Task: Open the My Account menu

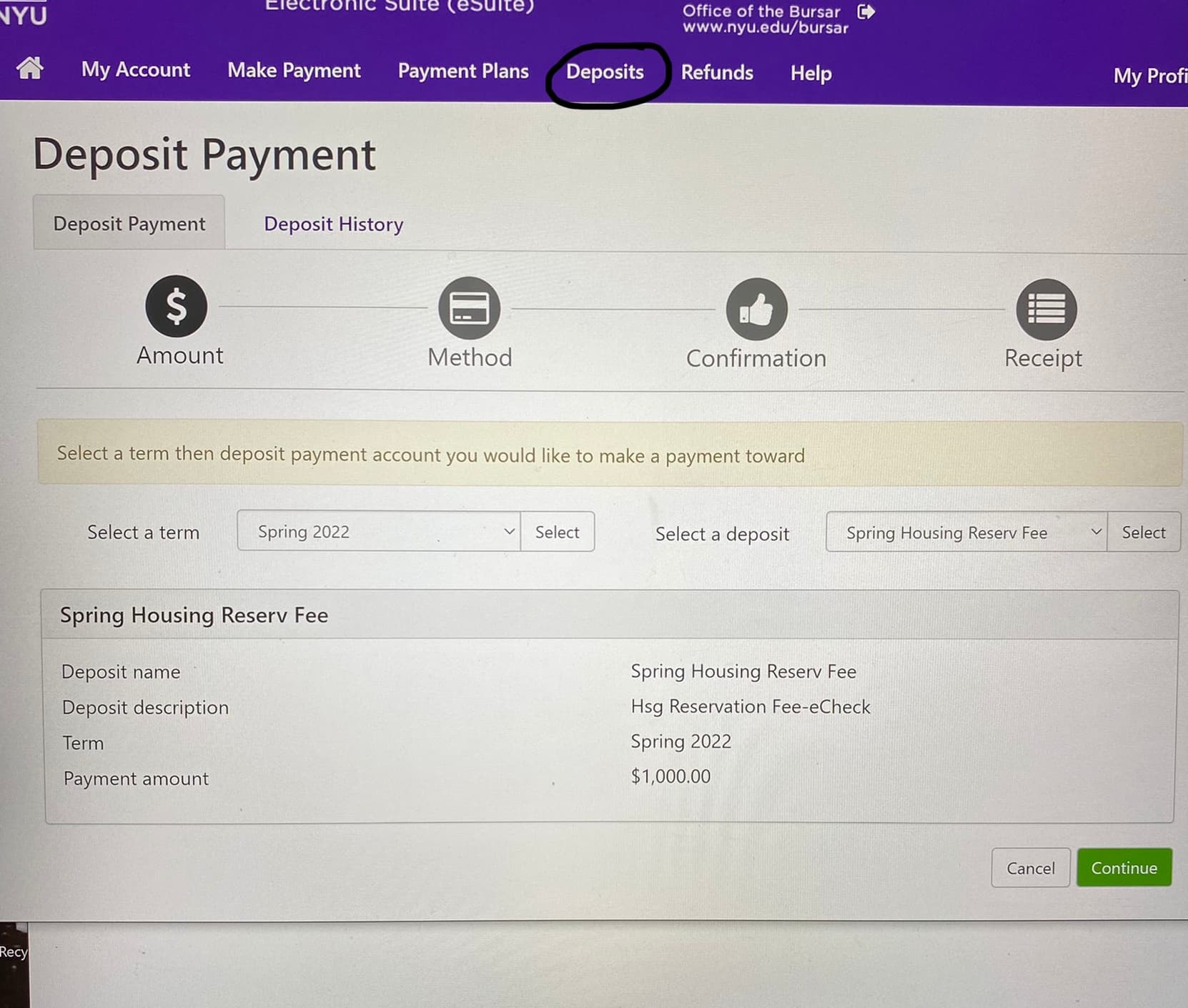Action: (136, 69)
